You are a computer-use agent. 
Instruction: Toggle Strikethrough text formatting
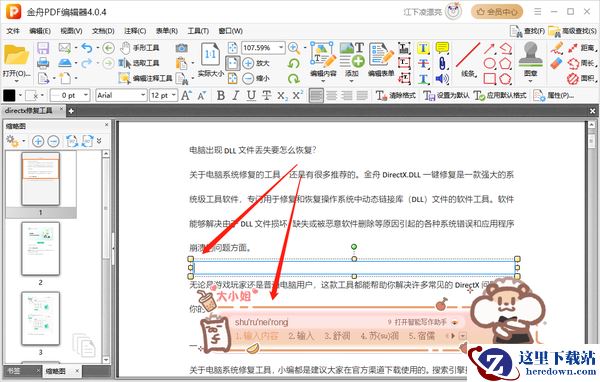coord(267,95)
